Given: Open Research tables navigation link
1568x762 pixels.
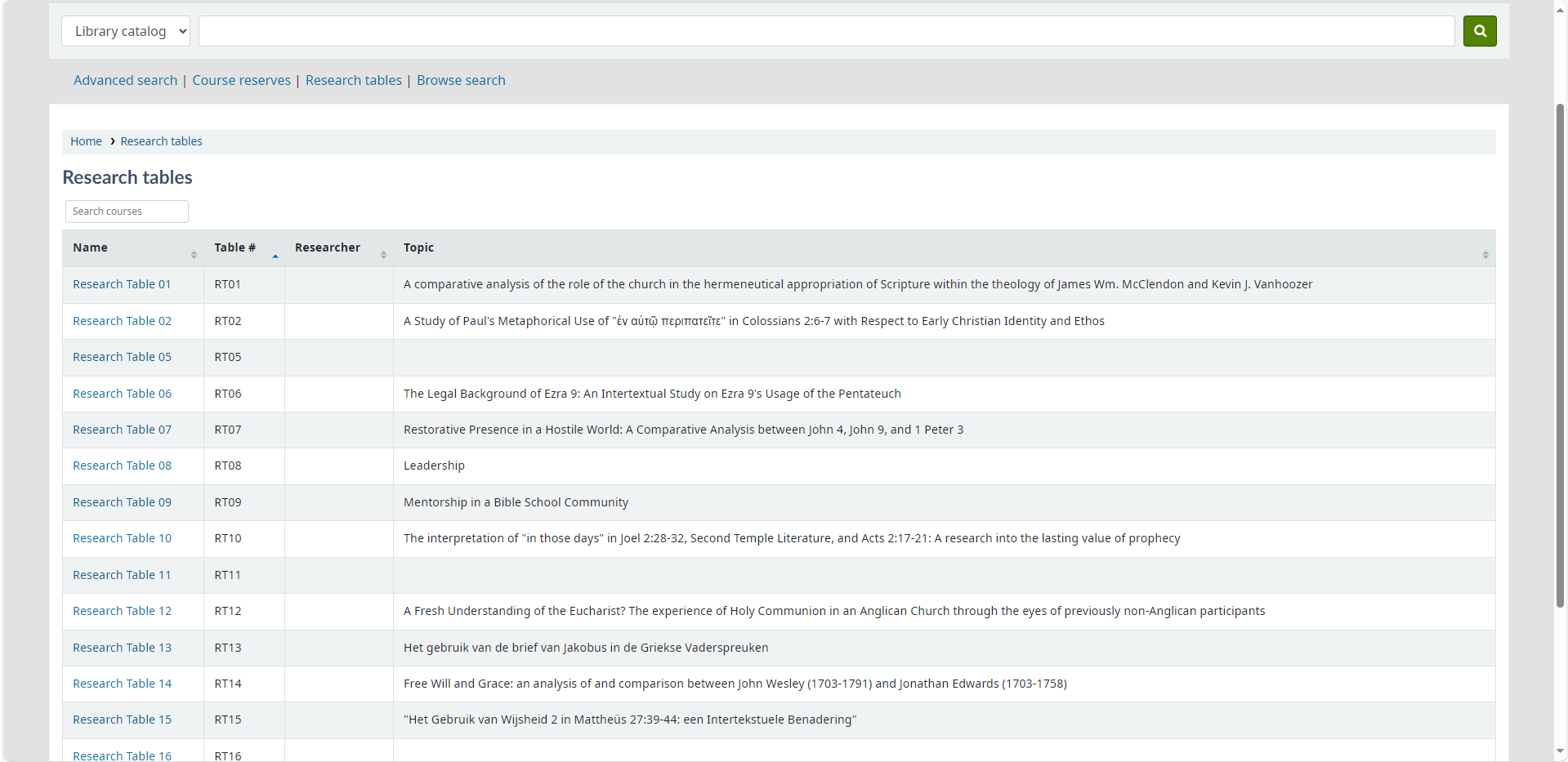Looking at the screenshot, I should (x=353, y=80).
